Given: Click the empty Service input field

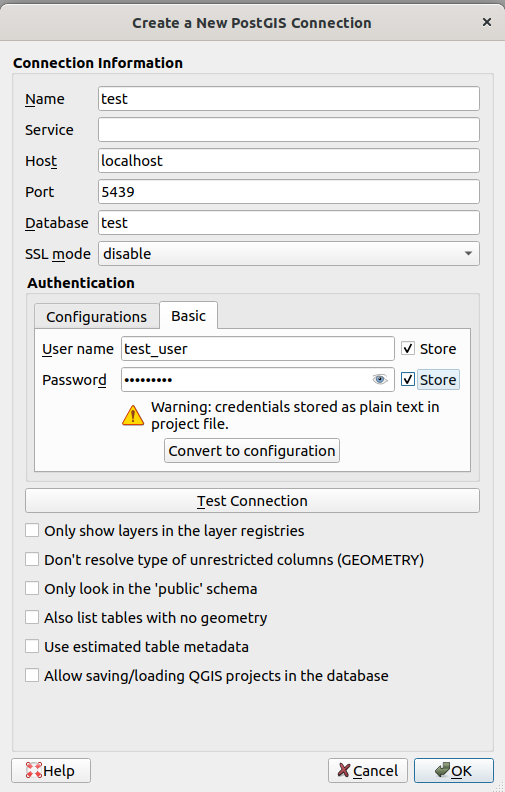Looking at the screenshot, I should pos(289,130).
